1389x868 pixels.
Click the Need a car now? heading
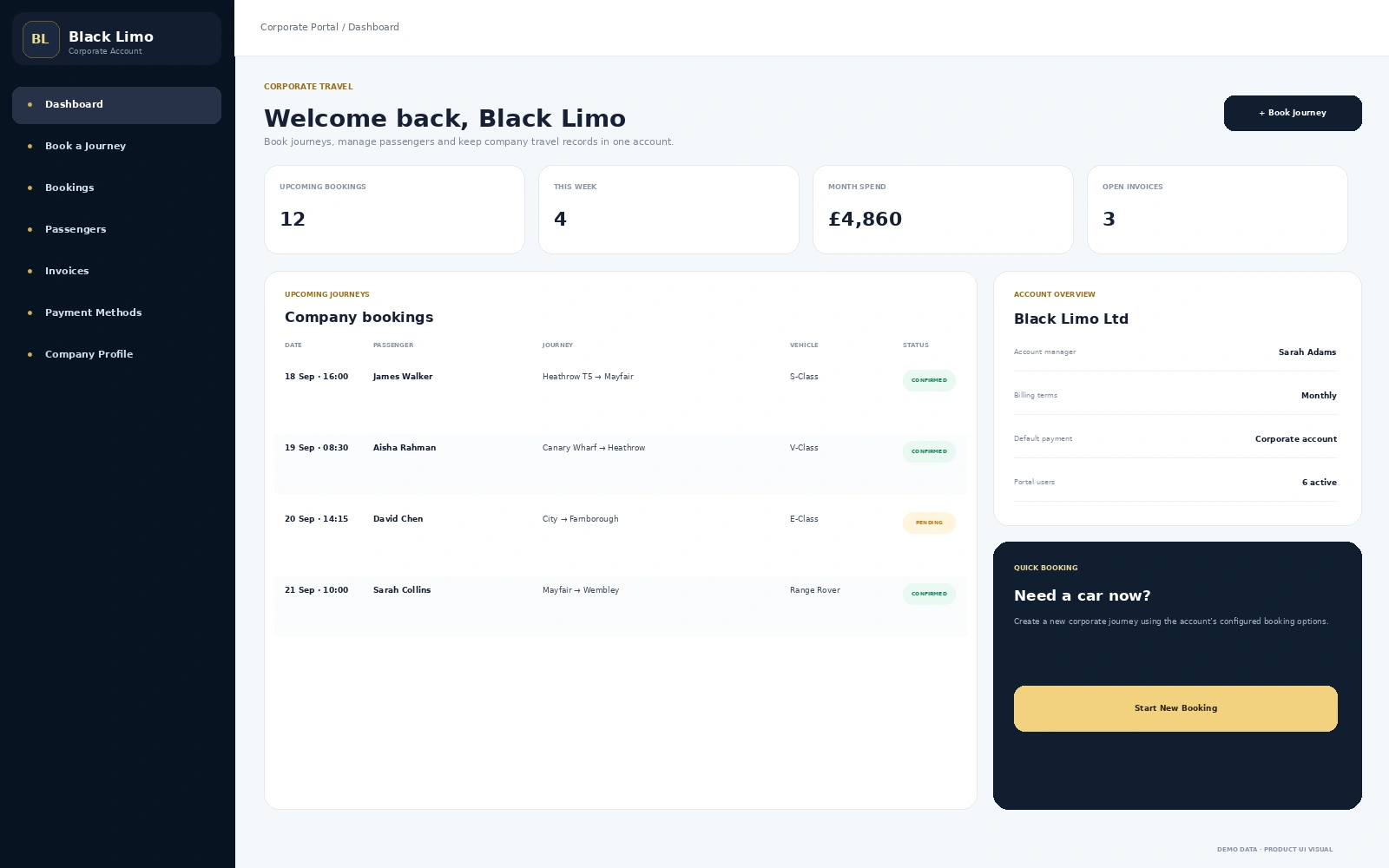[1083, 595]
